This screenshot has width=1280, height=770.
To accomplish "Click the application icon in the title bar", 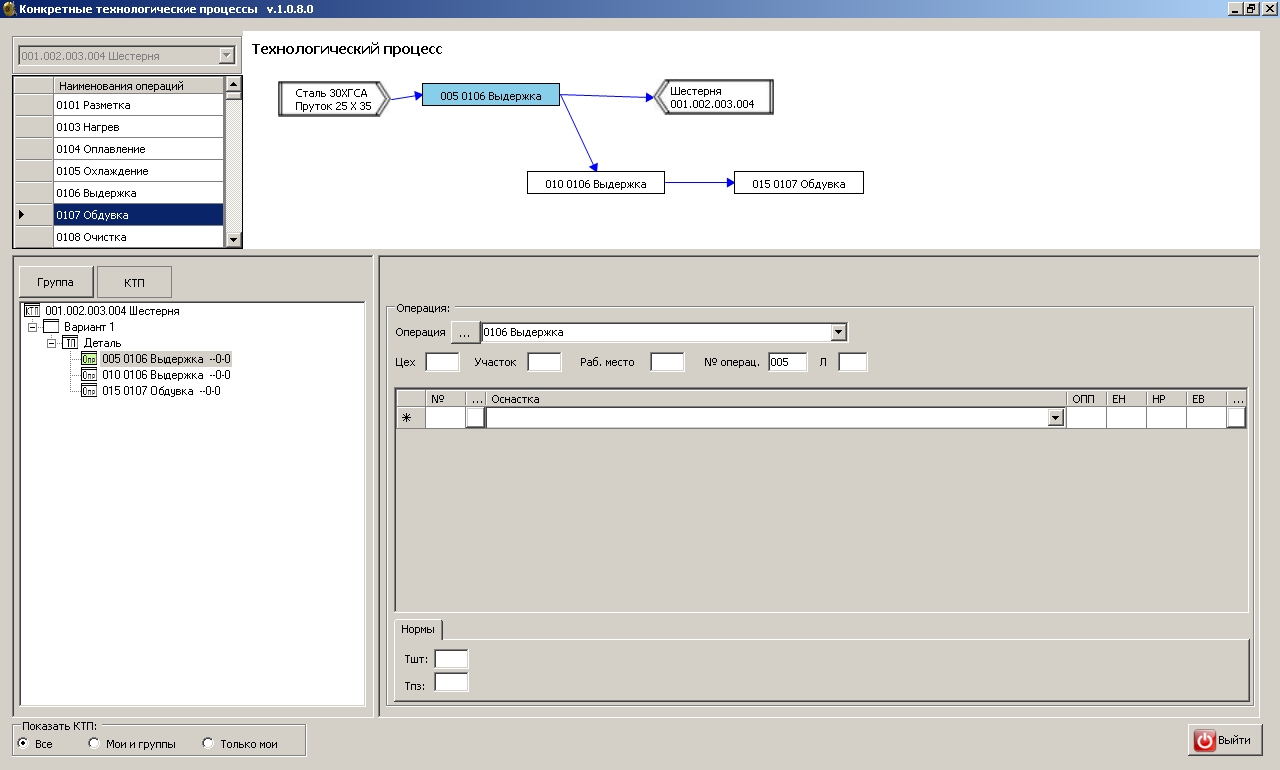I will coord(9,8).
